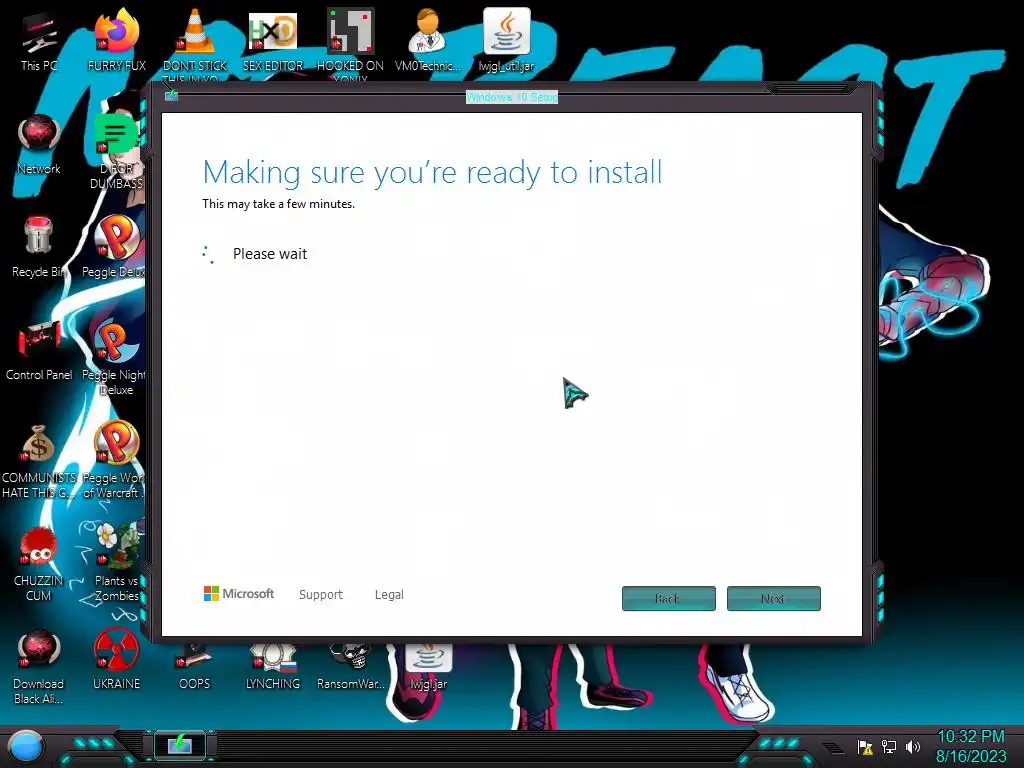
Task: Click the Next button in setup
Action: click(x=773, y=598)
